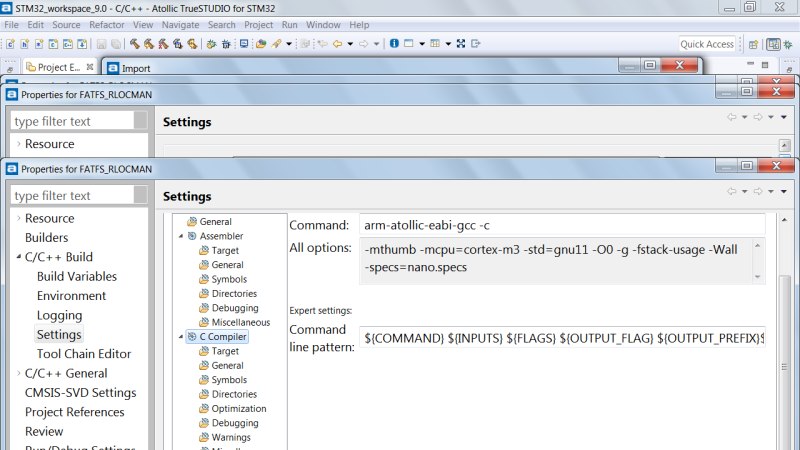This screenshot has height=450, width=800.
Task: Select Warnings under C Compiler
Action: point(231,437)
